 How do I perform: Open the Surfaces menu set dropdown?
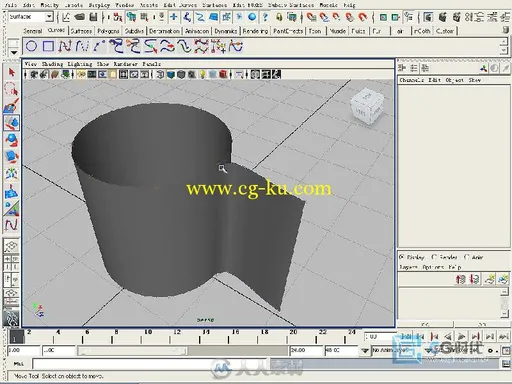coord(49,16)
